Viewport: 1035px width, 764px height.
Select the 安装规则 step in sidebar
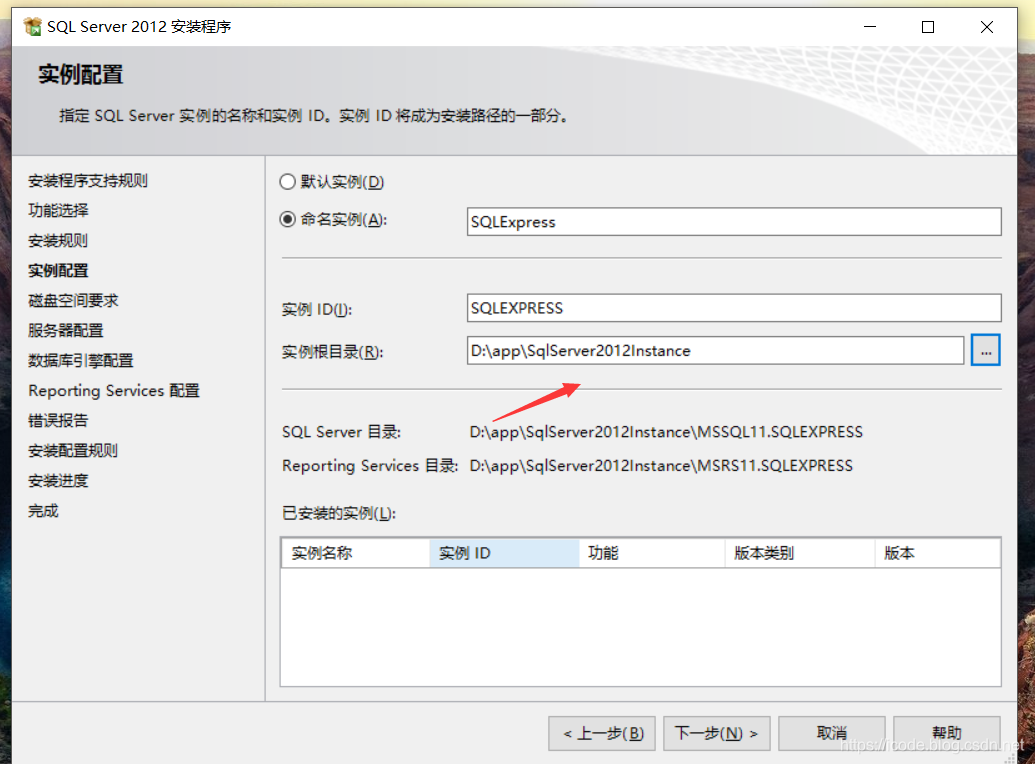(x=58, y=240)
